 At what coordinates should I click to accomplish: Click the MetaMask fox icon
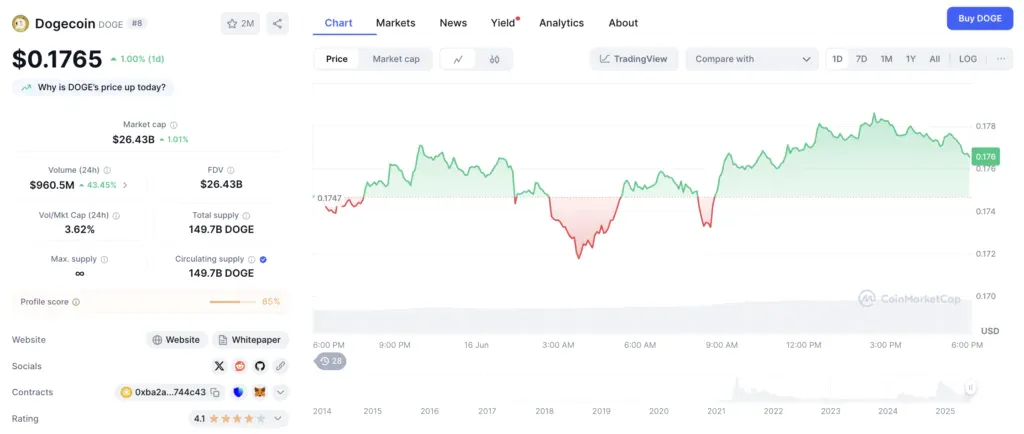[x=260, y=392]
